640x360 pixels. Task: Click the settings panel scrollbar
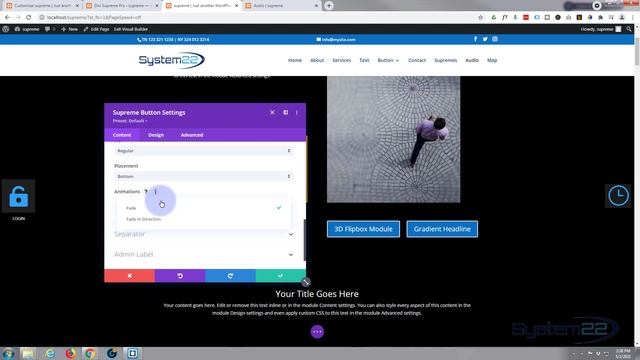[304, 240]
